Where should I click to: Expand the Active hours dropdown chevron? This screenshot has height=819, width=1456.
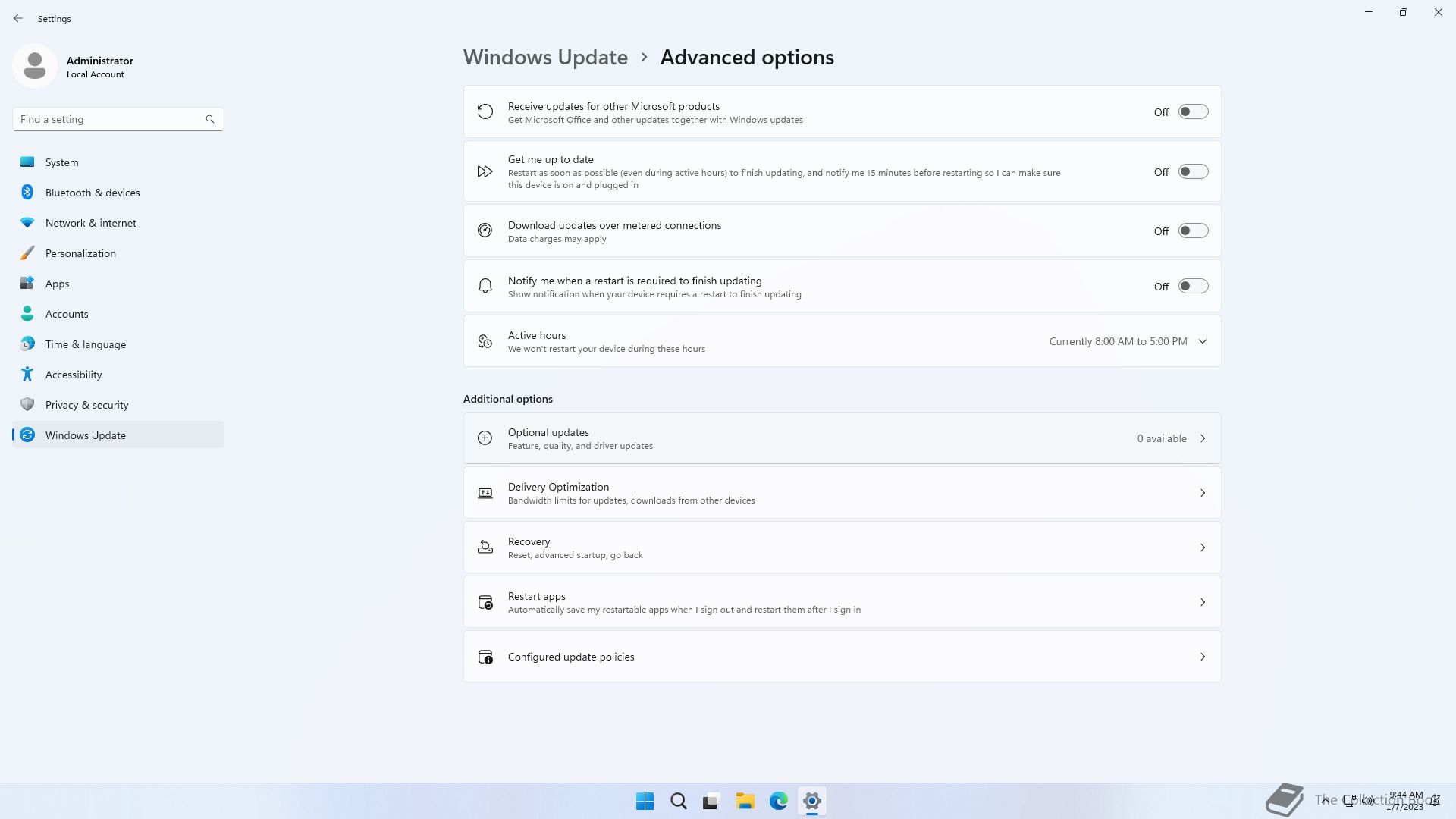click(1203, 341)
